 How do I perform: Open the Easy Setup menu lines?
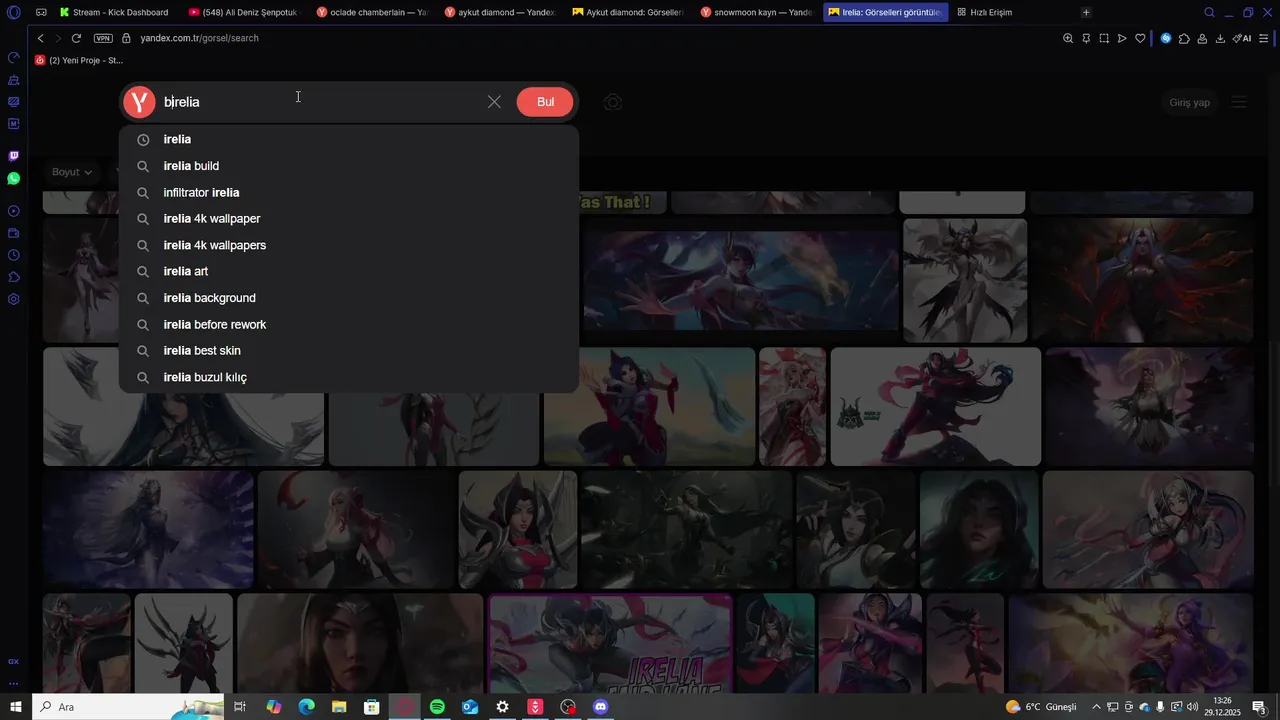click(1265, 38)
